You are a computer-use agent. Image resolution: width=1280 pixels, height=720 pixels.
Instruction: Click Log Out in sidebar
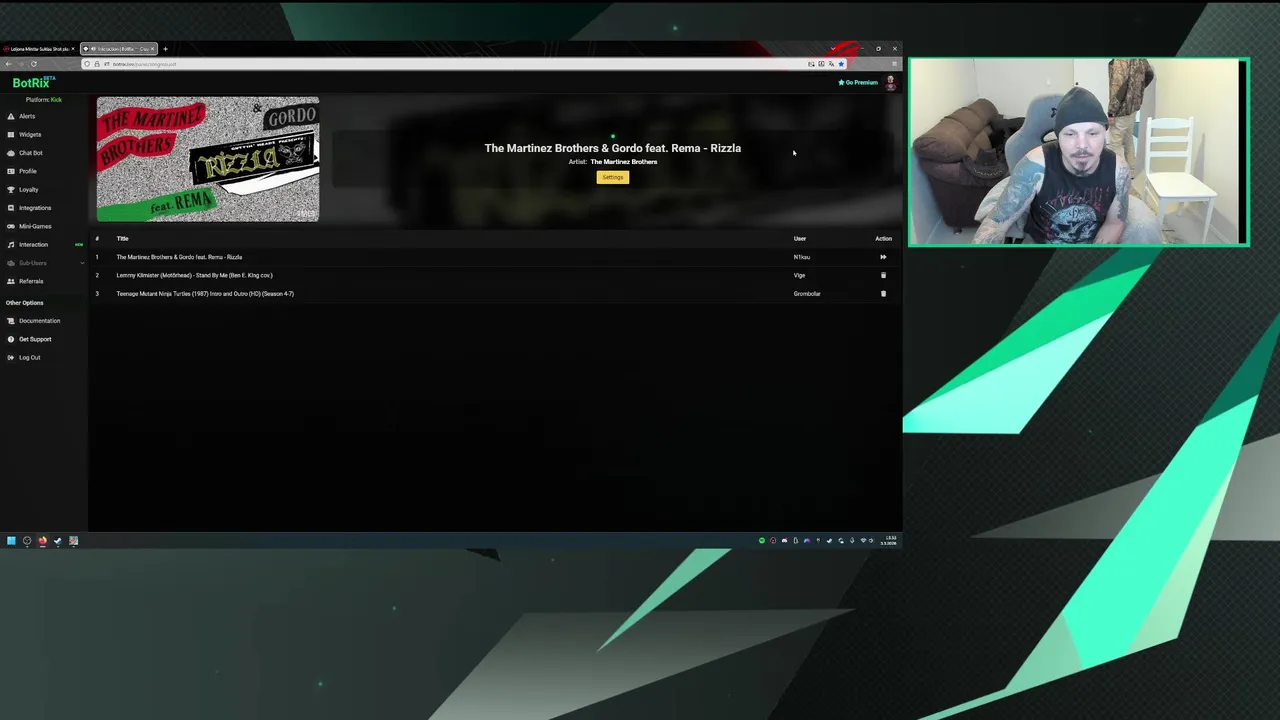click(x=30, y=357)
